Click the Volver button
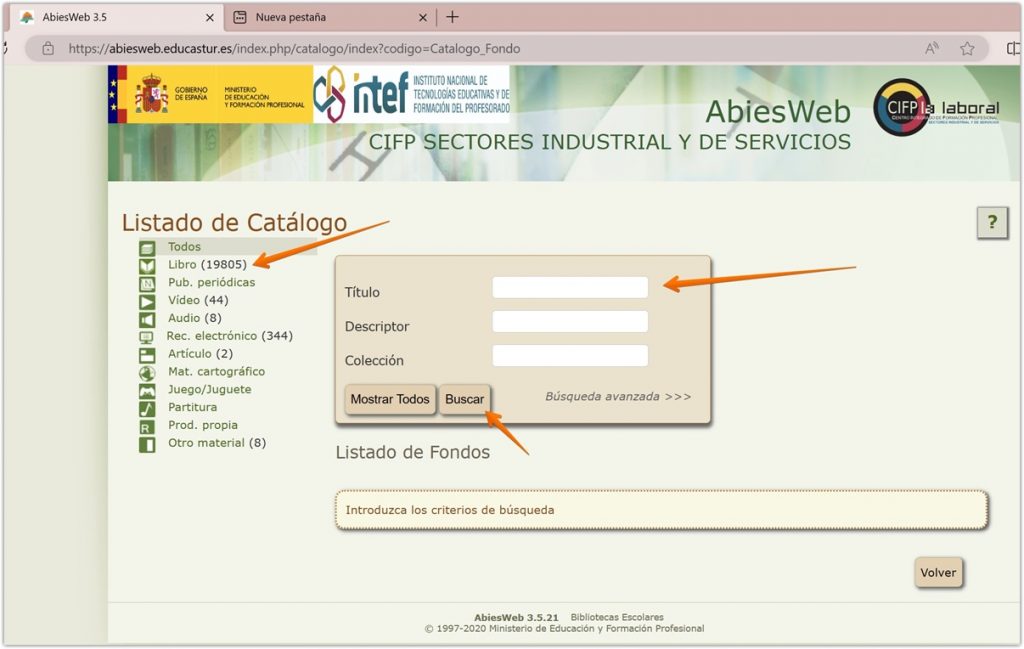 point(938,573)
